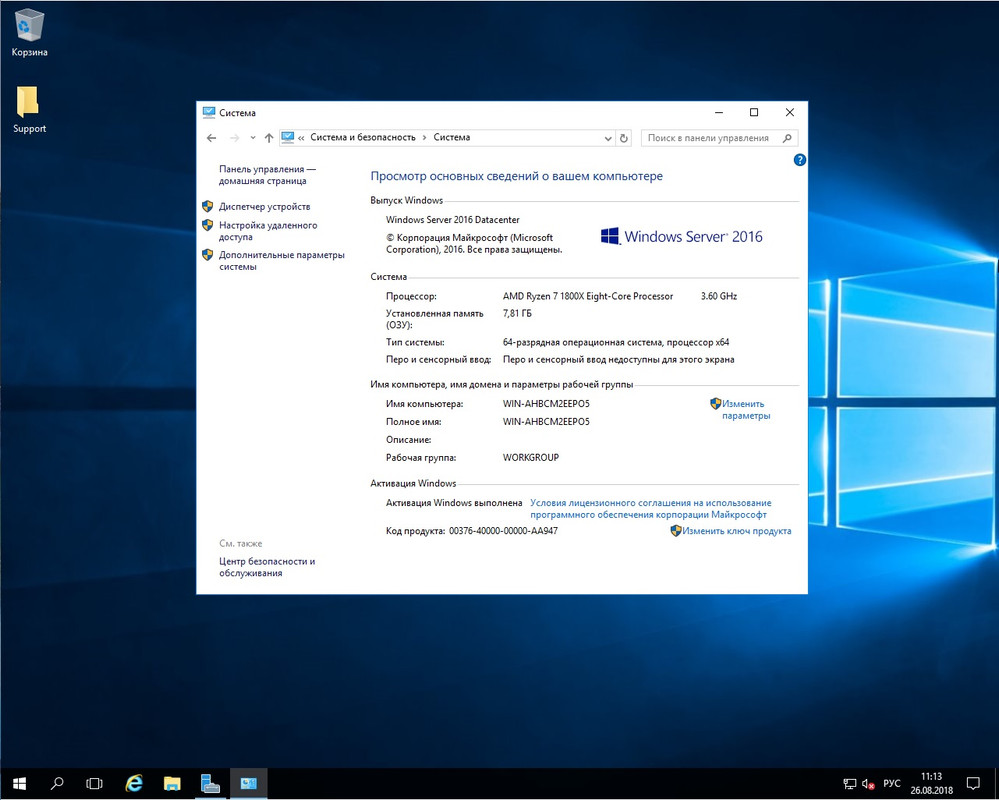Click shield icon beside Изменить параметры
The height and width of the screenshot is (800, 999).
point(715,404)
